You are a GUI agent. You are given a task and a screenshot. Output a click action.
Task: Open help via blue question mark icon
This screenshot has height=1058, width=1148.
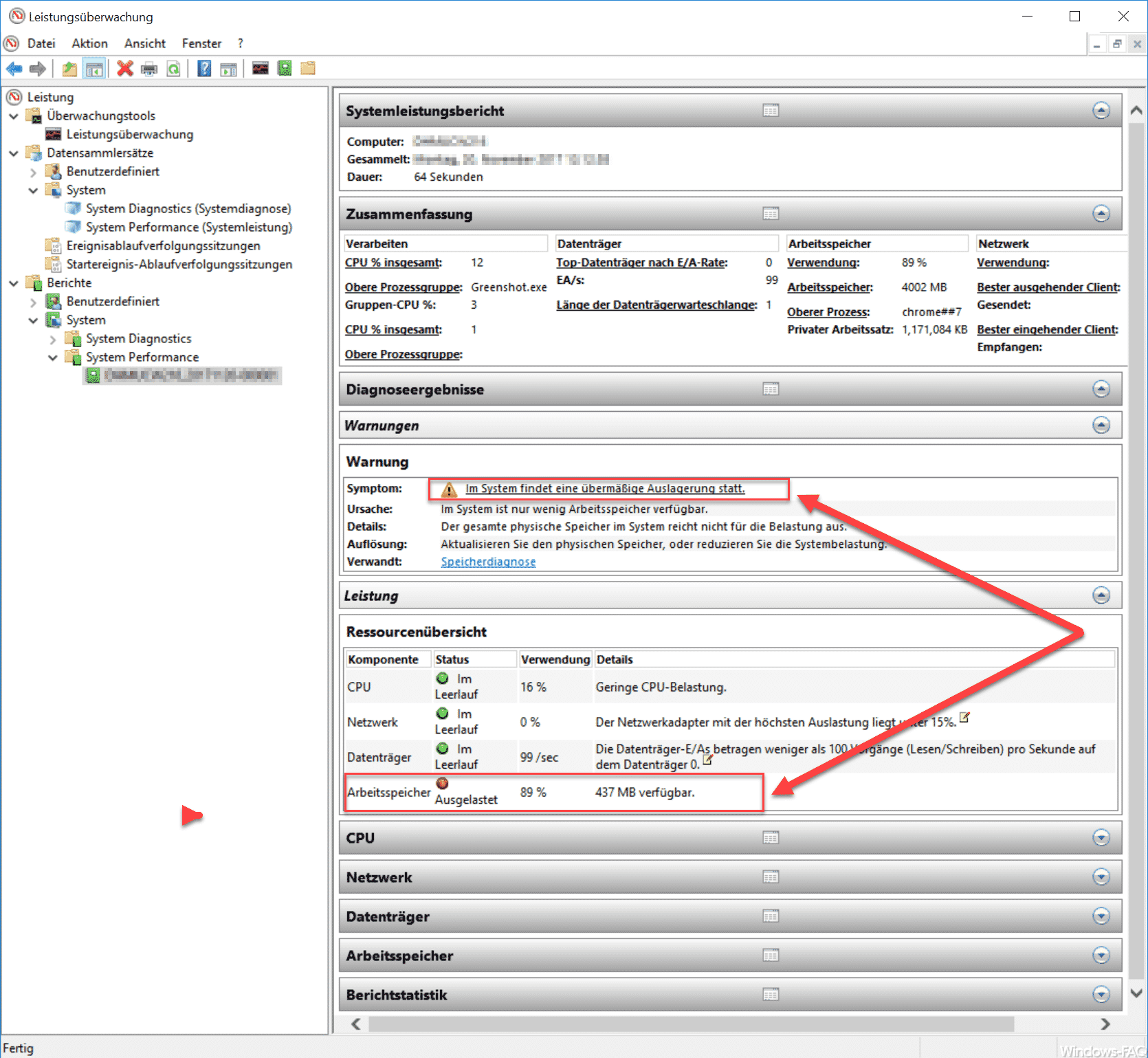coord(204,69)
